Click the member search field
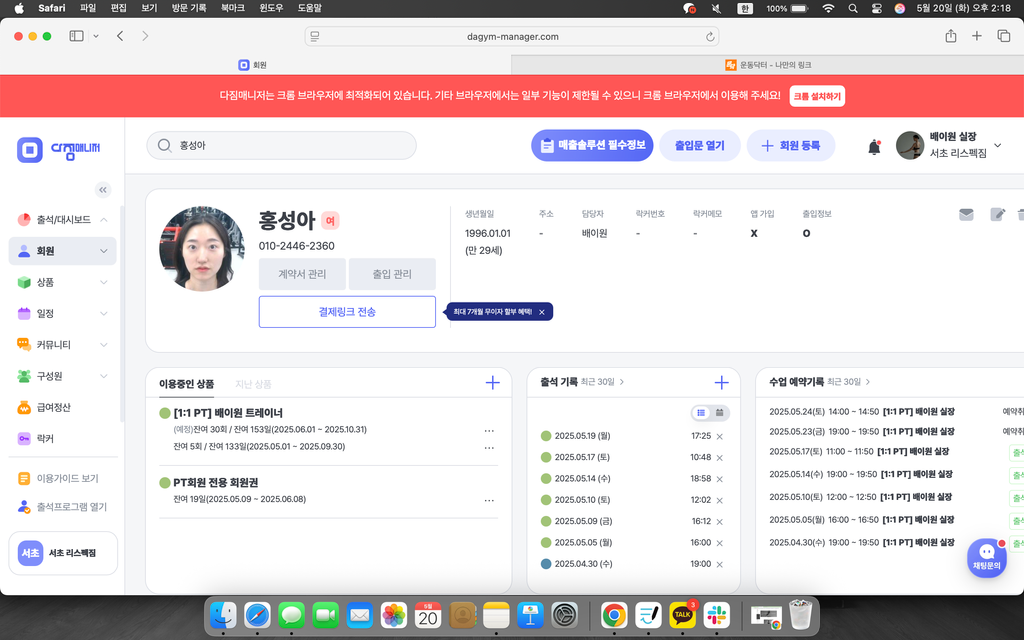This screenshot has width=1024, height=640. pos(282,146)
